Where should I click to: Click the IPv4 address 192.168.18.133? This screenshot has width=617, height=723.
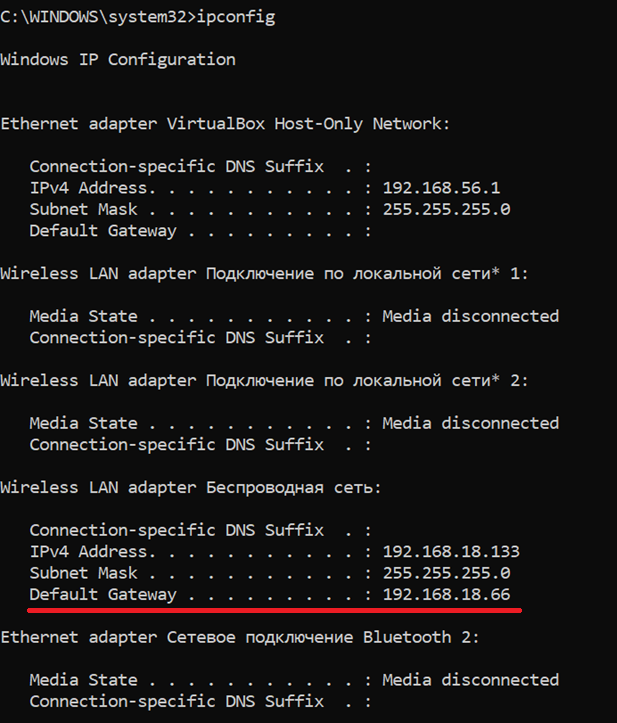451,551
